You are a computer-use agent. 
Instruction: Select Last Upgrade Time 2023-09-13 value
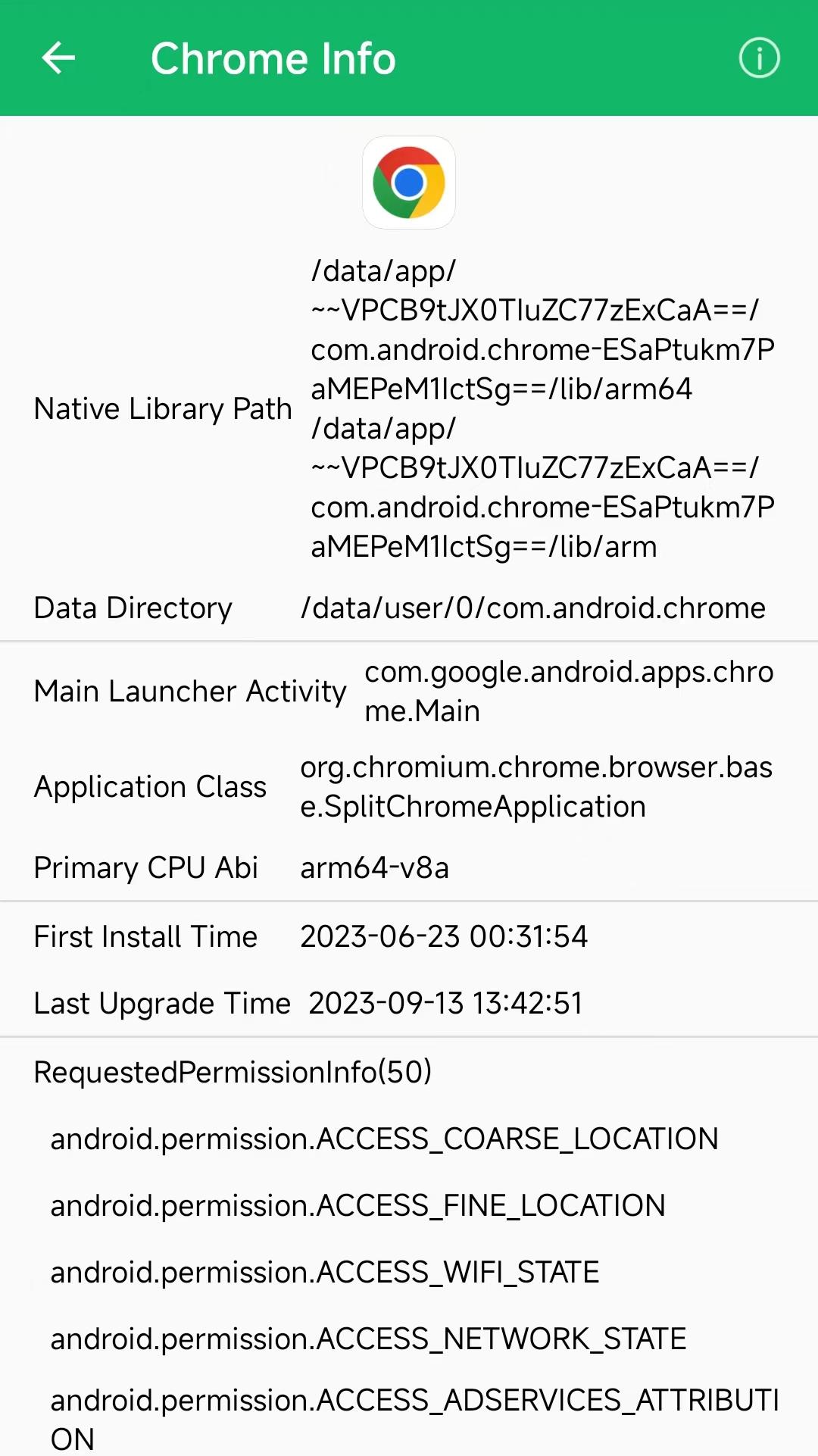click(x=445, y=1004)
